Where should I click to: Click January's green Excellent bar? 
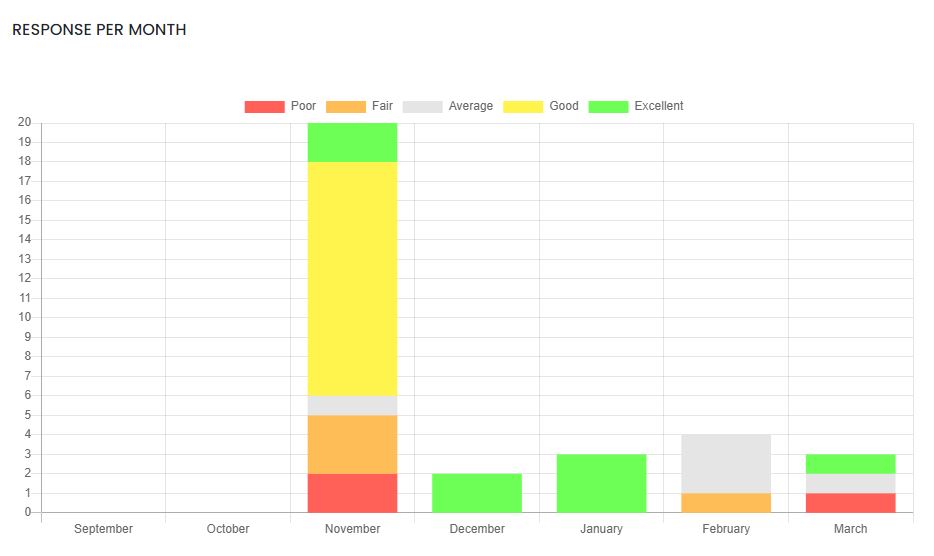click(601, 483)
